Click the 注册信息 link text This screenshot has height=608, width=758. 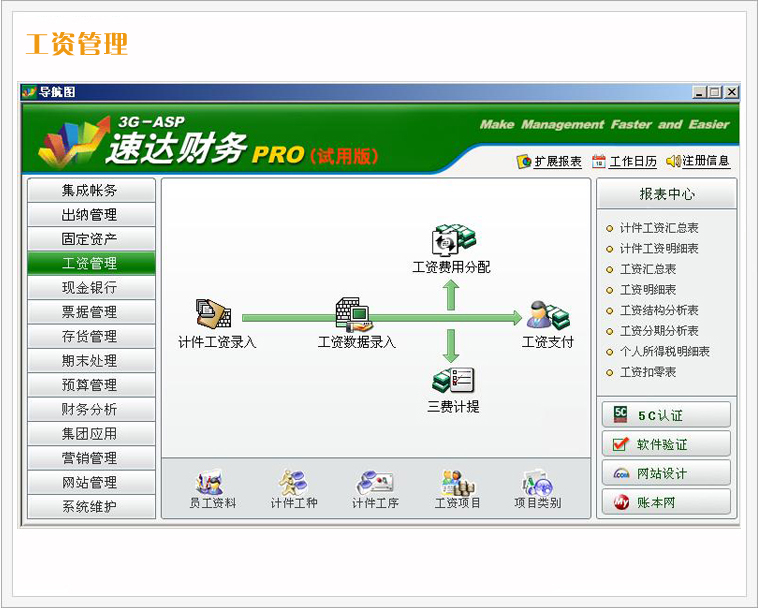click(706, 161)
